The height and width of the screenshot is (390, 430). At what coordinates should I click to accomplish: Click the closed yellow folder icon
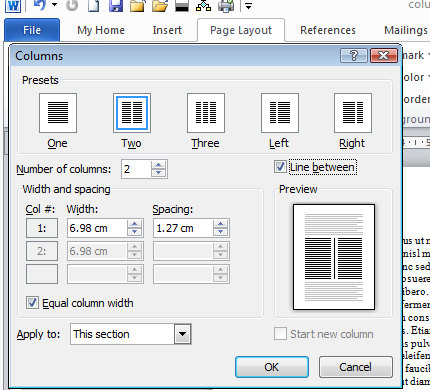(137, 6)
